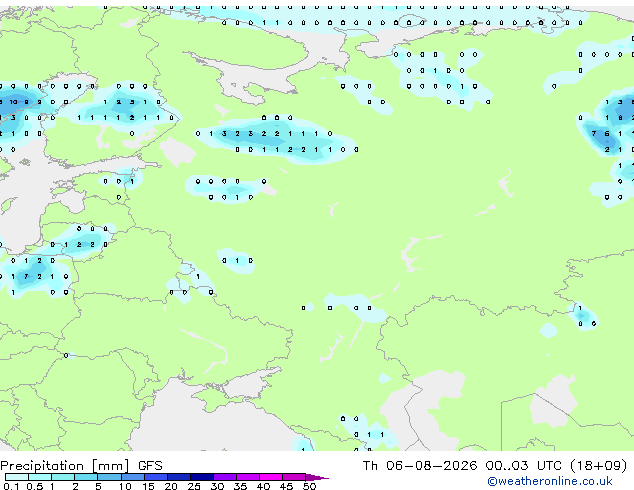Click the '0.5' legend scale label

click(x=35, y=486)
